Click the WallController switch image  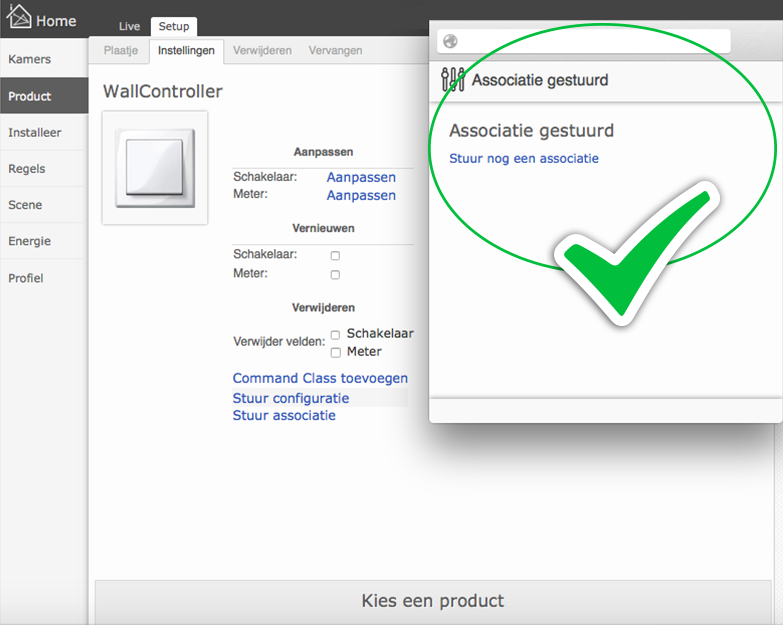tap(155, 167)
